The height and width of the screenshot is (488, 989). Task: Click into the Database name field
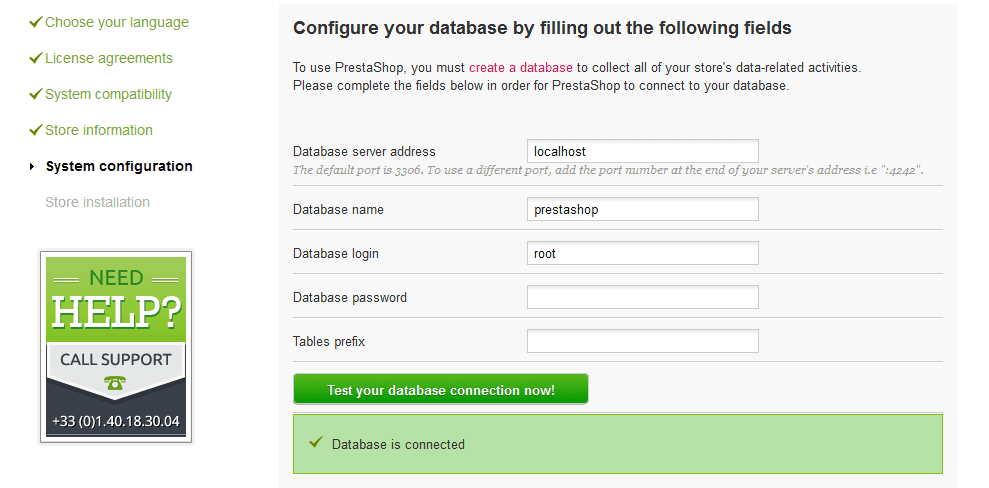642,210
